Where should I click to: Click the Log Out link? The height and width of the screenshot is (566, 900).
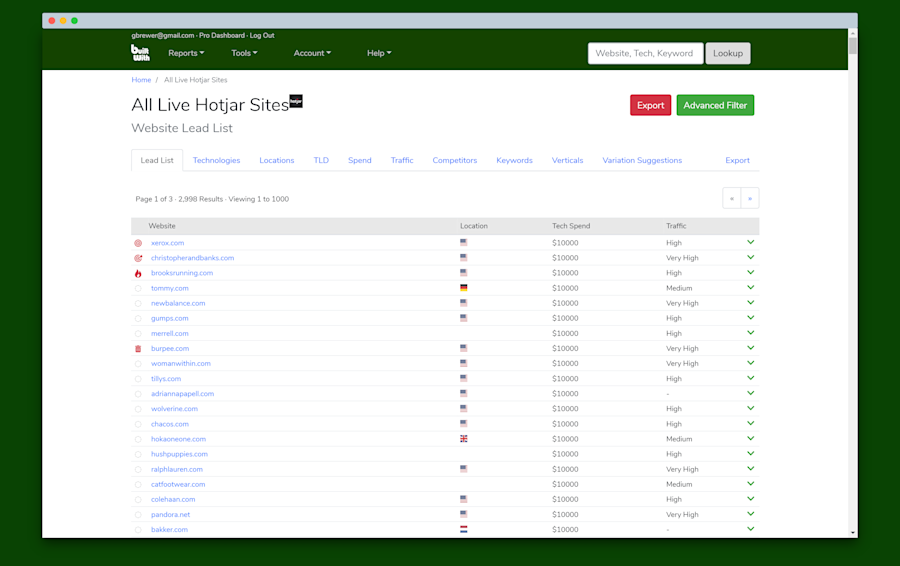[262, 36]
